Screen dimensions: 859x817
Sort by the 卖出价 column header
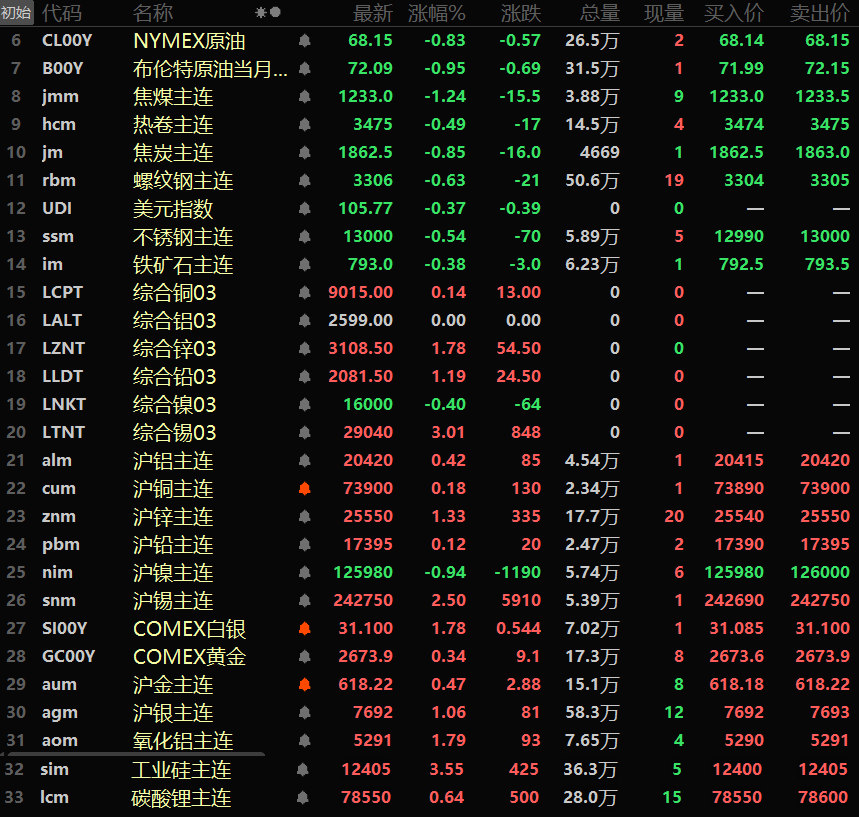pos(820,13)
